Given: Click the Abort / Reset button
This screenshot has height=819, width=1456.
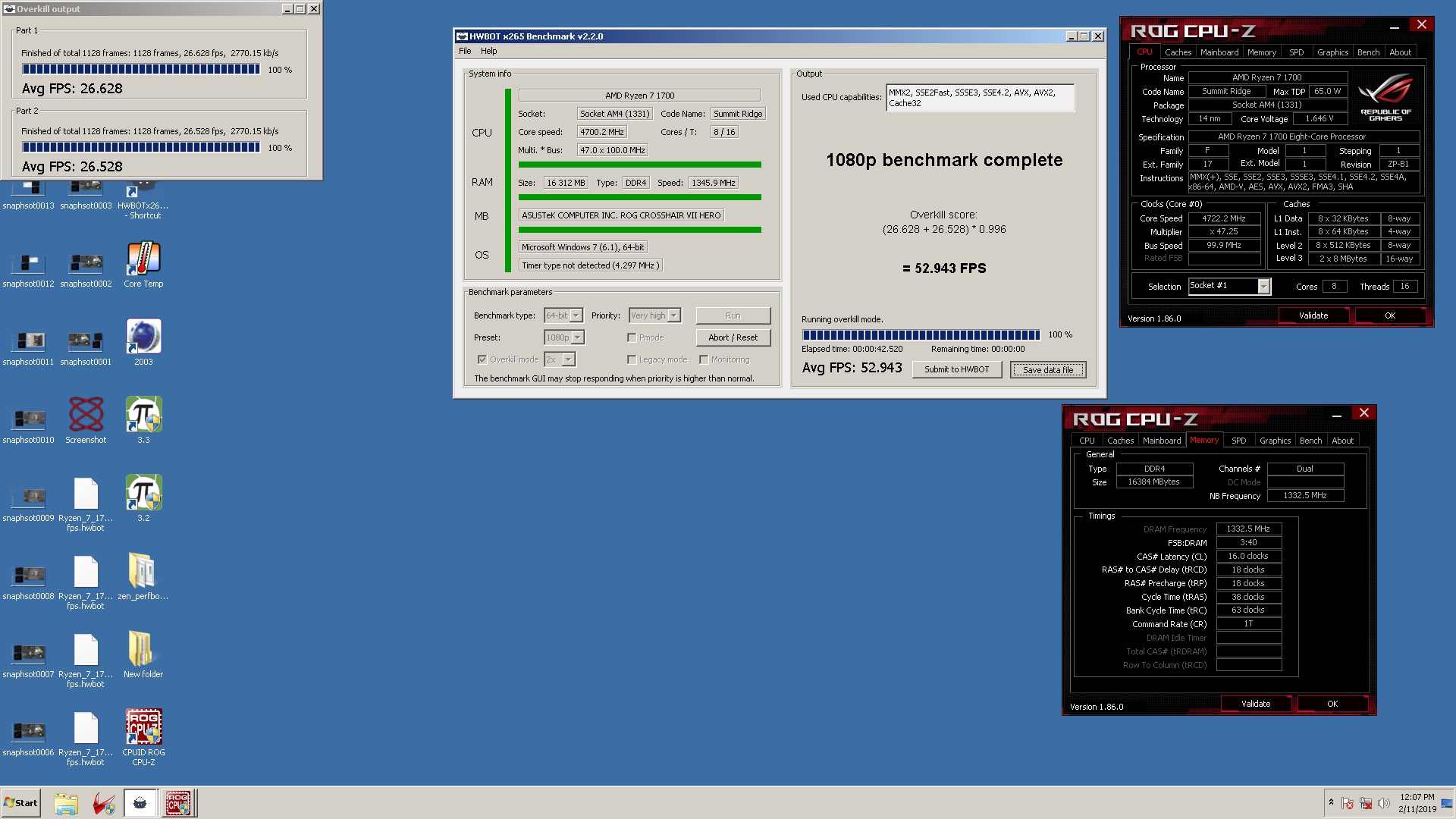Looking at the screenshot, I should click(733, 337).
